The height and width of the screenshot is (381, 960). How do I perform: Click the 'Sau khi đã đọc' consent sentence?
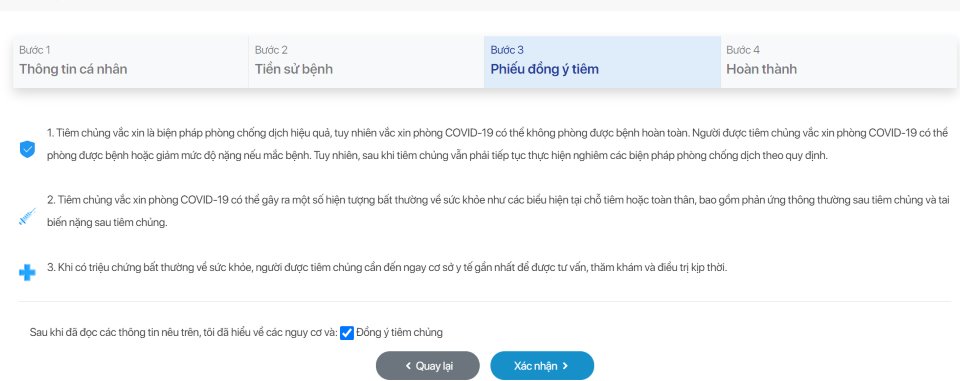click(184, 333)
